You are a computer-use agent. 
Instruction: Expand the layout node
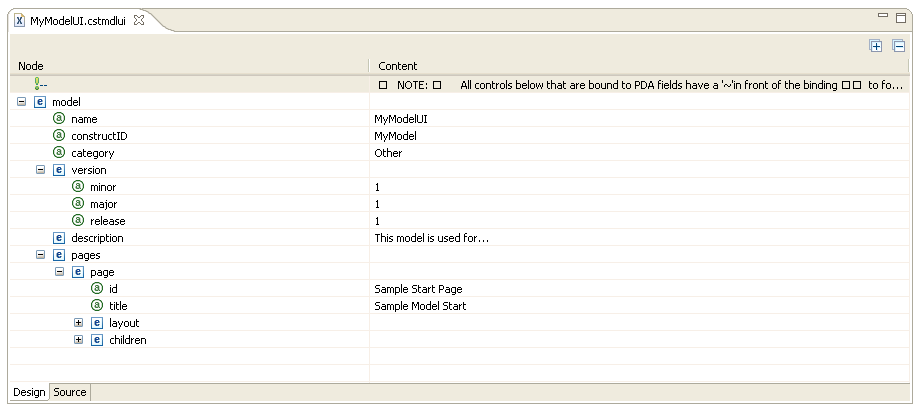point(79,323)
